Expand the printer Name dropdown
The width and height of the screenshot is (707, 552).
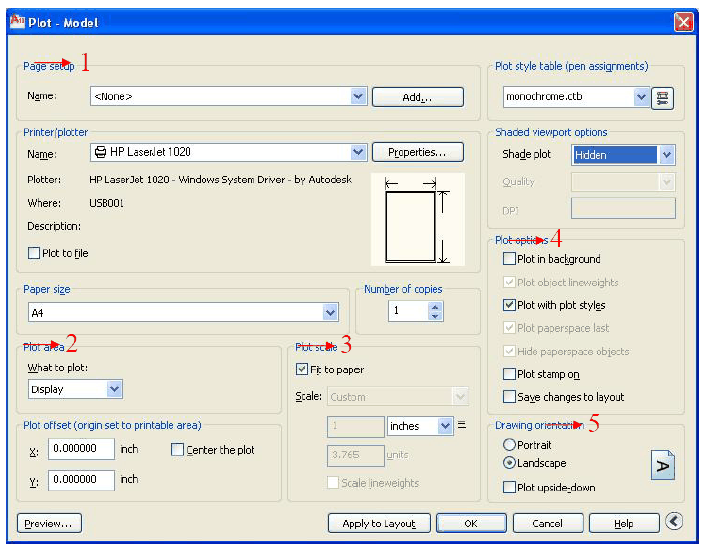coord(359,152)
